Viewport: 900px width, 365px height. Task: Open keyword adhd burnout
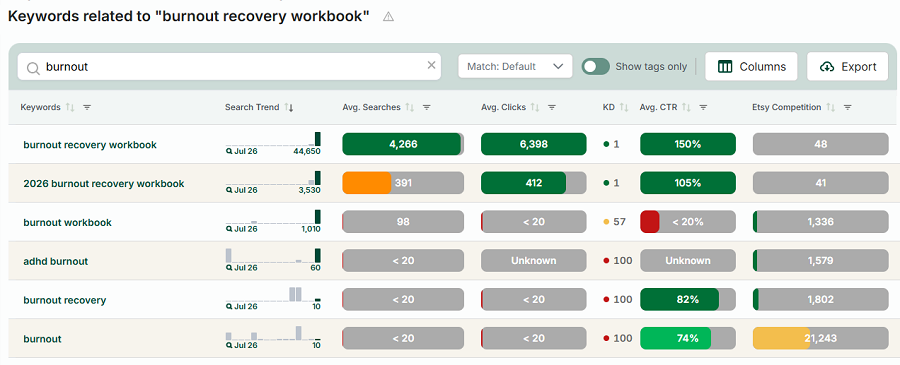[56, 261]
